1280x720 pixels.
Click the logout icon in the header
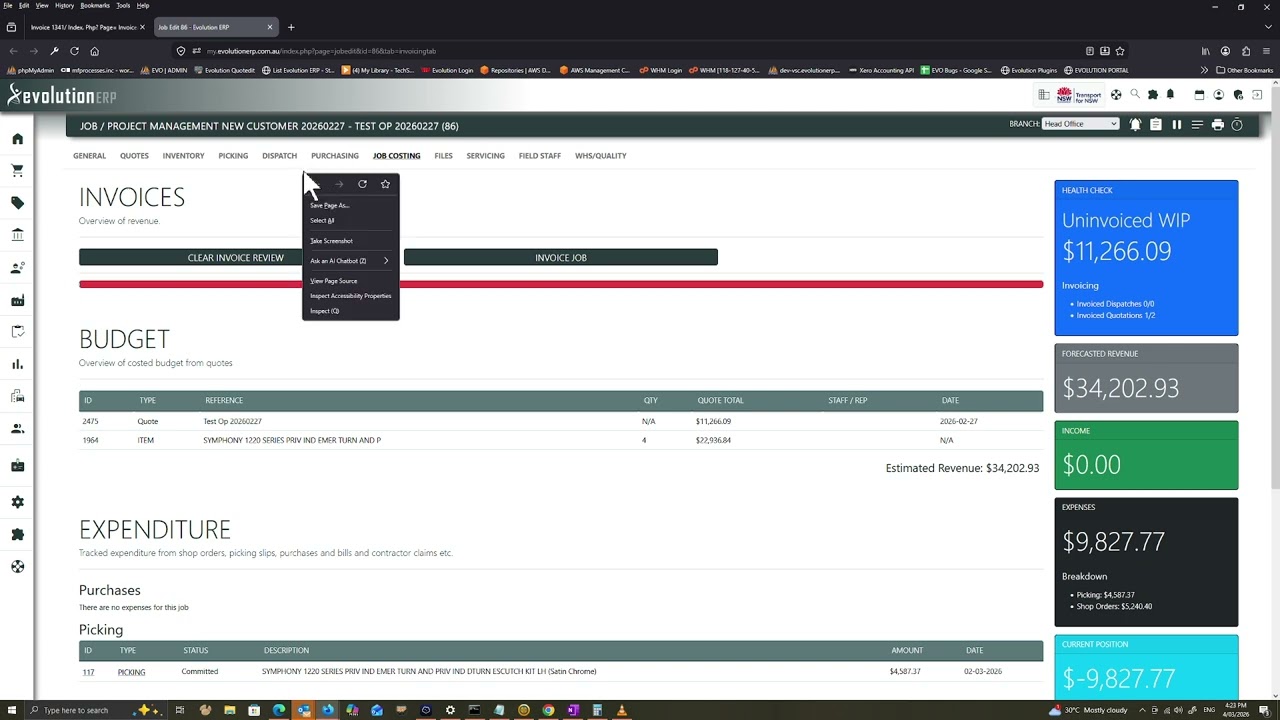pyautogui.click(x=1257, y=95)
